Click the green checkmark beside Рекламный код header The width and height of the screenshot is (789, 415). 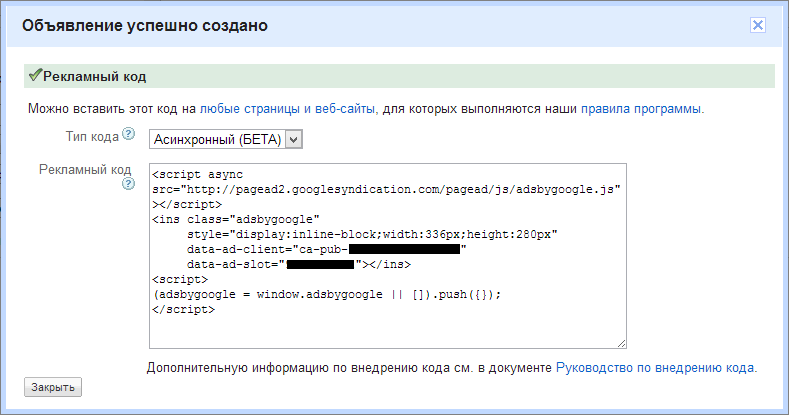click(34, 76)
